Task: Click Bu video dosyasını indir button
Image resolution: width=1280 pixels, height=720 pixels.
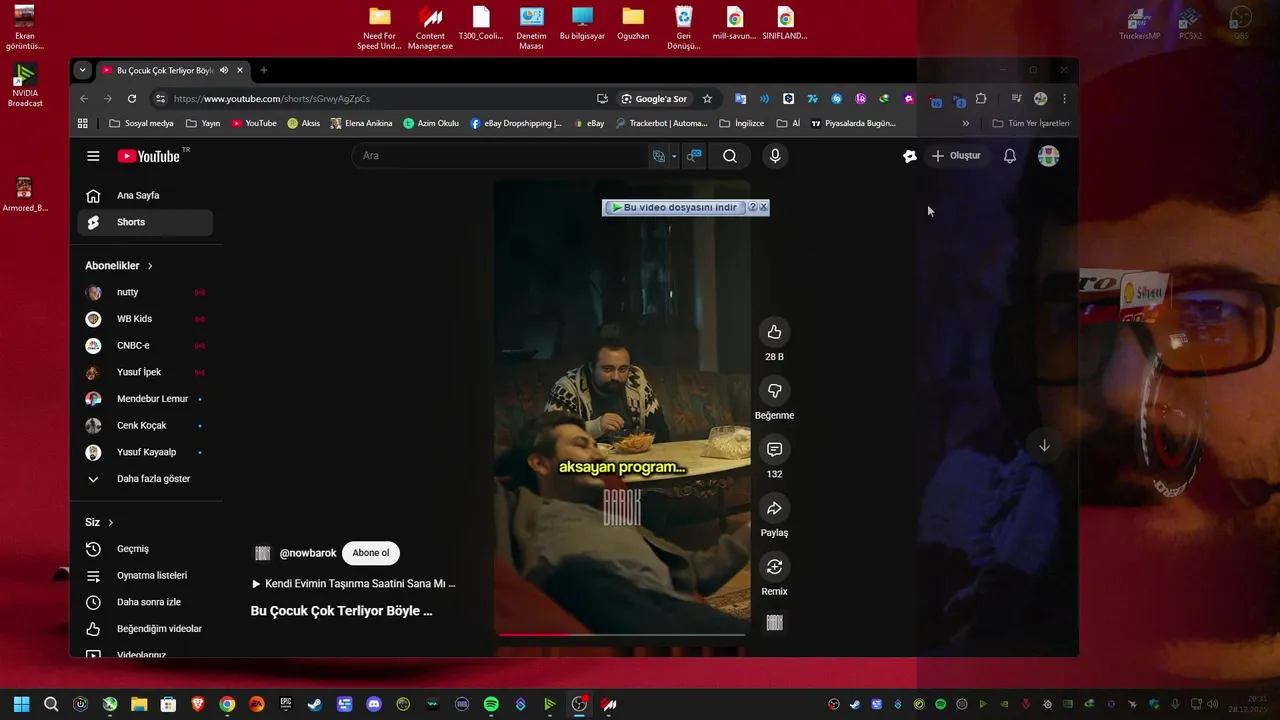Action: (x=676, y=207)
